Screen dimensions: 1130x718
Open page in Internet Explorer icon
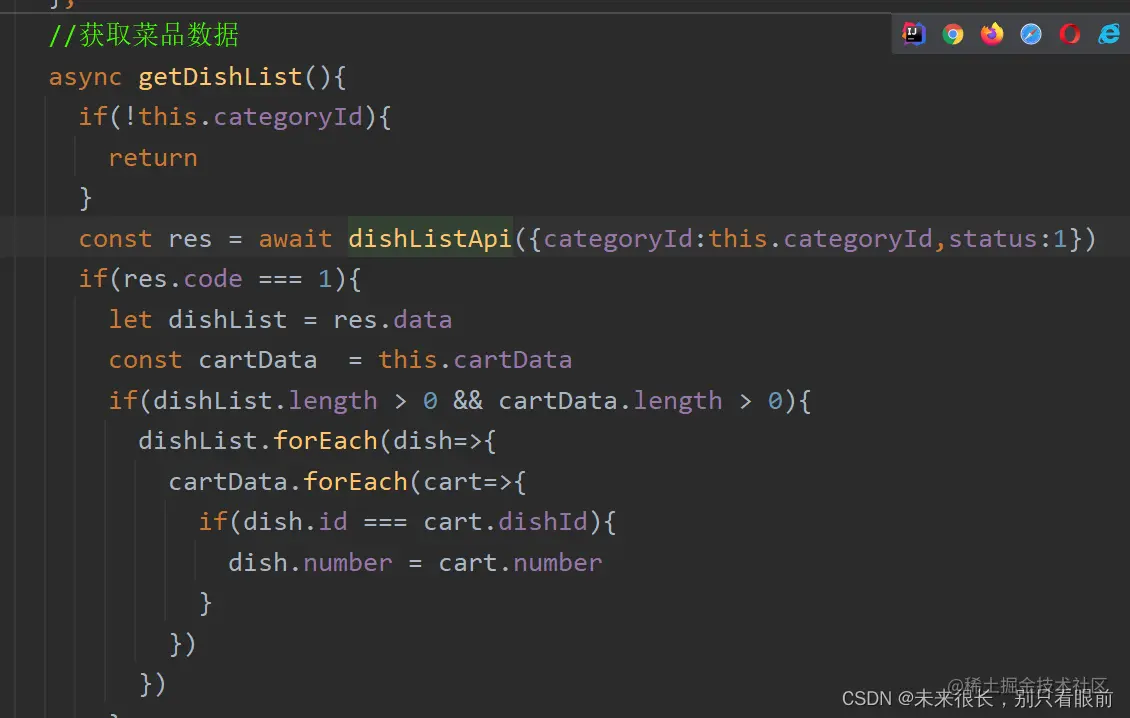[1109, 34]
